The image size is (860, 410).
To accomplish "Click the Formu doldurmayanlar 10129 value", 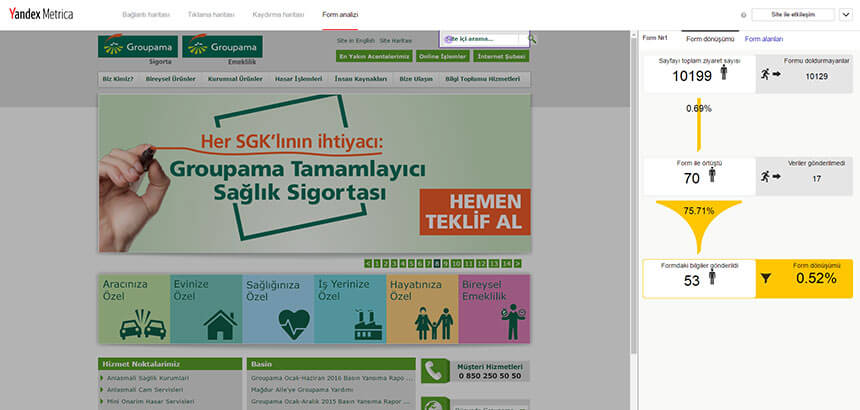I will tap(817, 76).
